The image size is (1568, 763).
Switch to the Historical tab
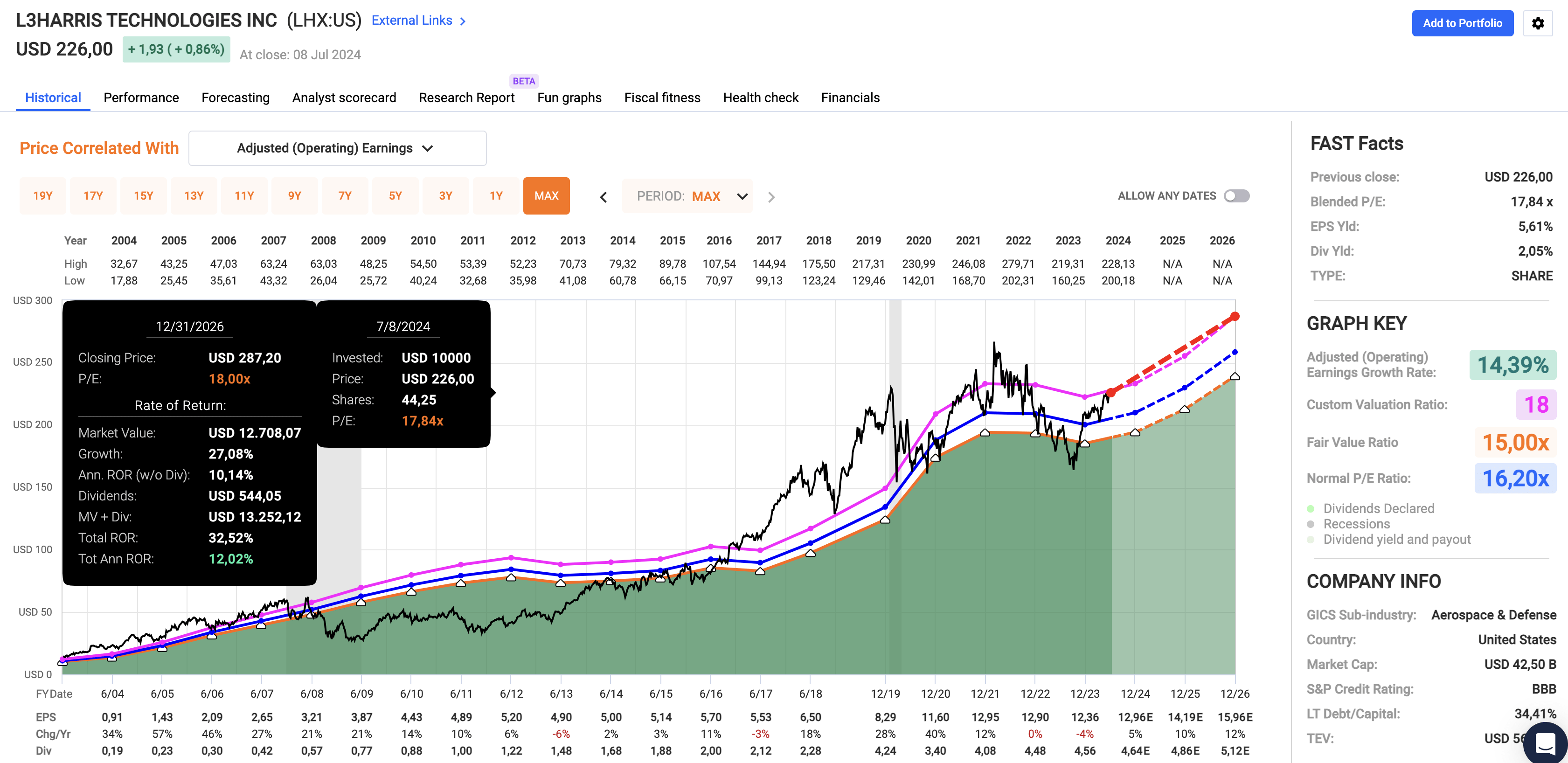pos(53,97)
